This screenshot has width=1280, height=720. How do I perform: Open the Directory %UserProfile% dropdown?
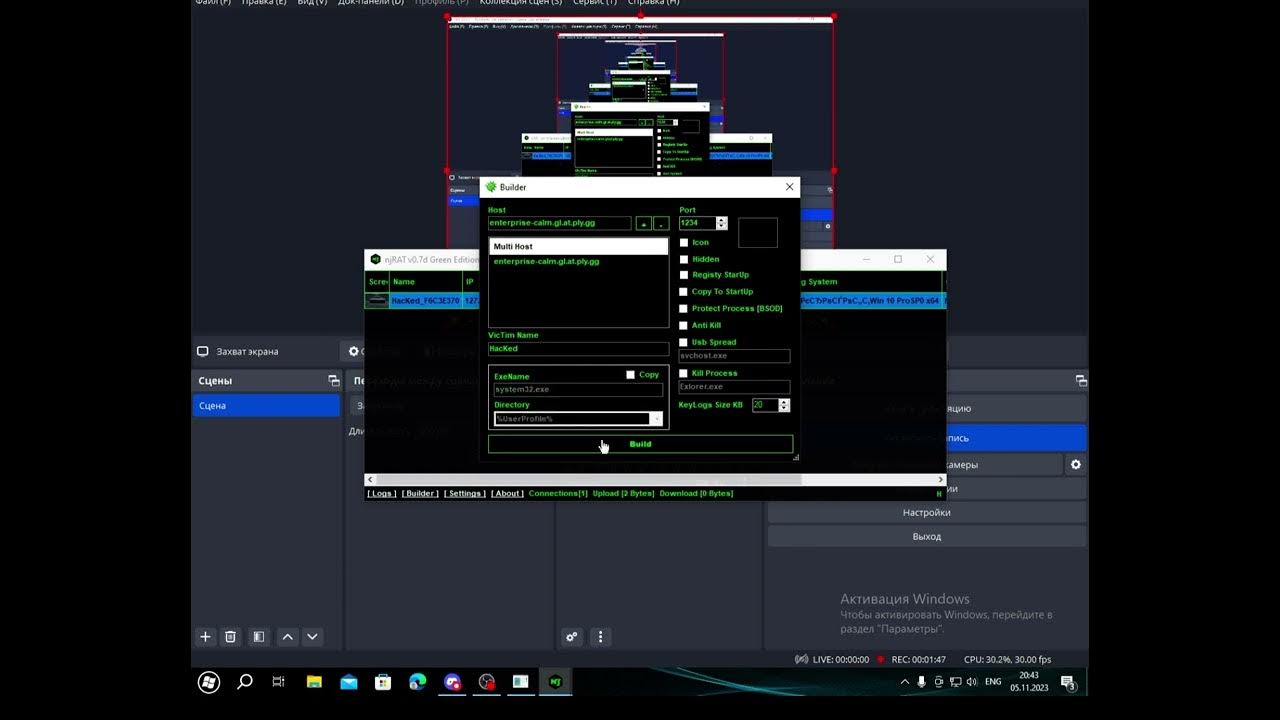[656, 419]
